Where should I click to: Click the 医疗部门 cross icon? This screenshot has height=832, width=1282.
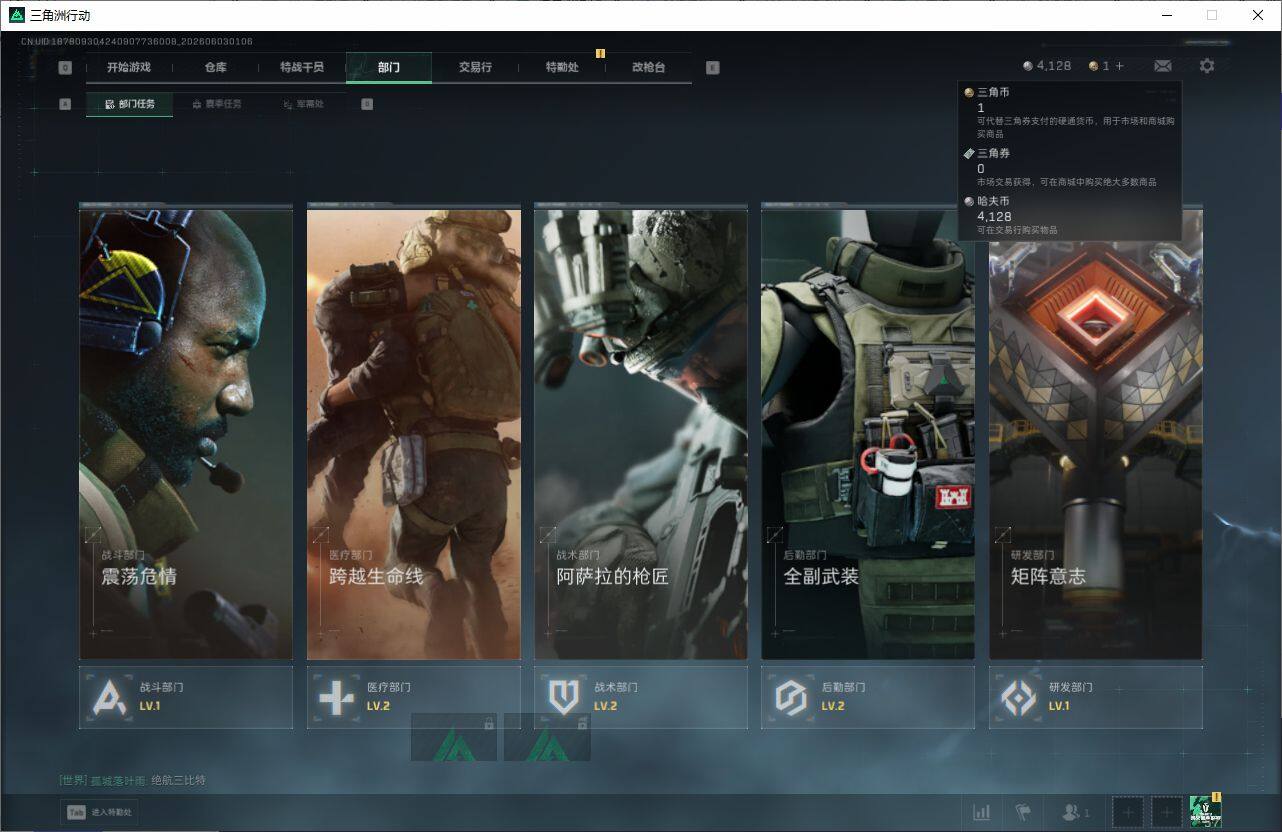[x=336, y=697]
